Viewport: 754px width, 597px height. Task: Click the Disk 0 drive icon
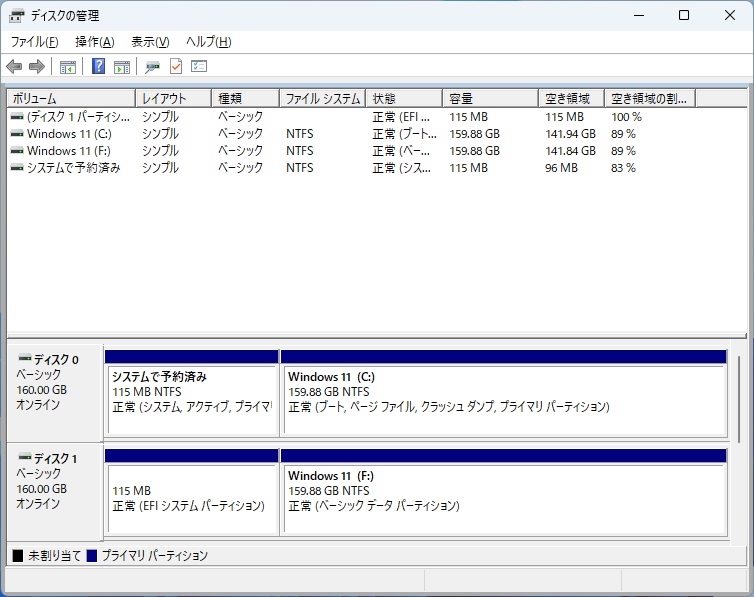[25, 358]
